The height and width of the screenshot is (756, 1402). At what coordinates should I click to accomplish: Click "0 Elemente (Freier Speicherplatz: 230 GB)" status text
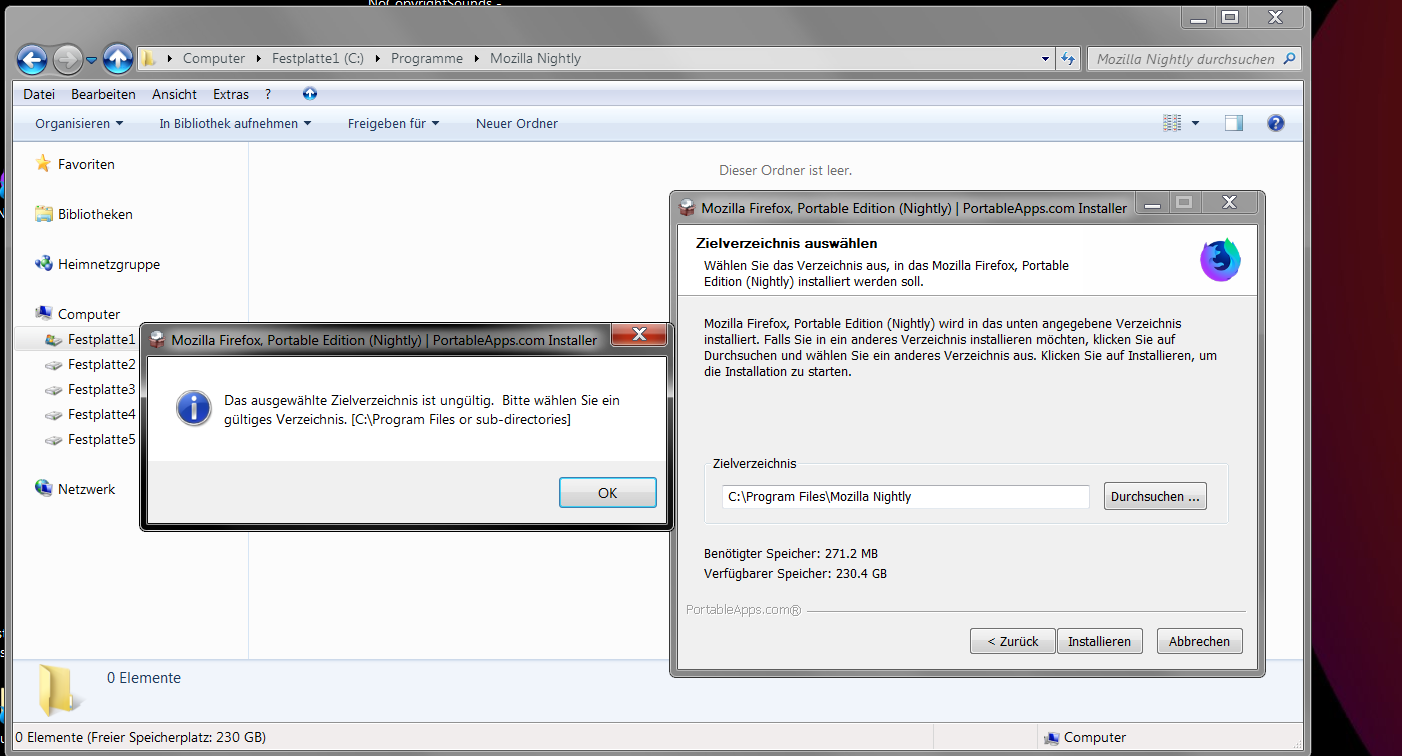point(140,737)
